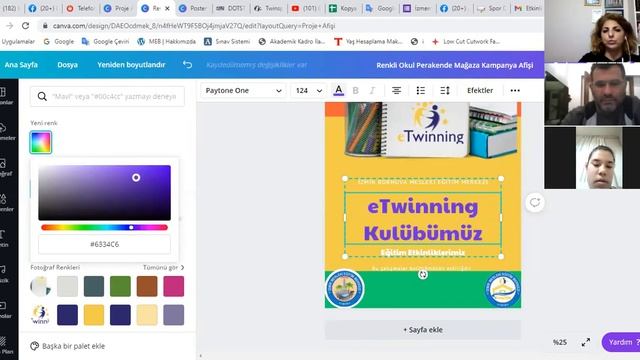640x360 pixels.
Task: Open the text color picker icon
Action: coord(338,90)
